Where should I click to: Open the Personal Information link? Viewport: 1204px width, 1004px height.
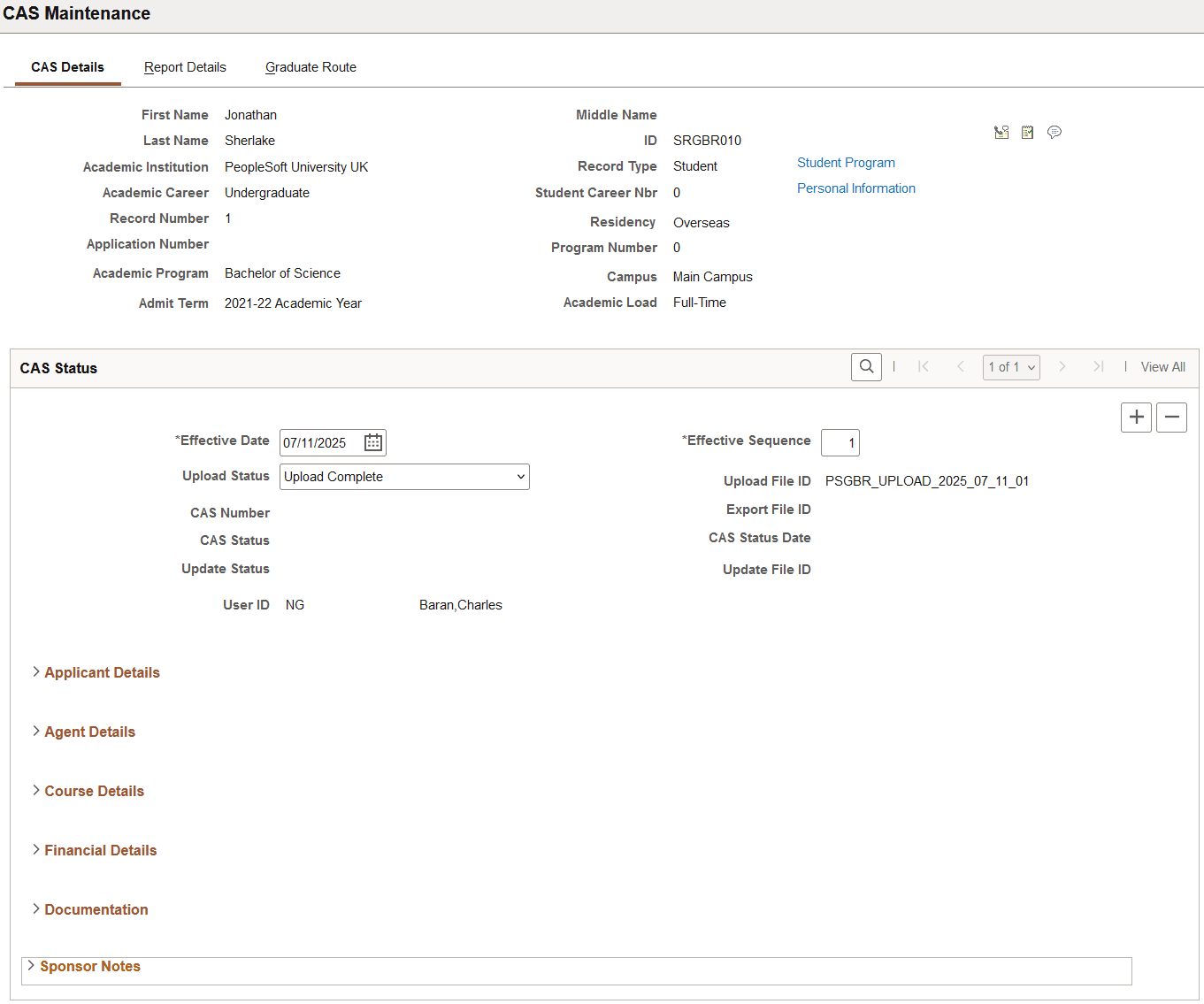(856, 188)
